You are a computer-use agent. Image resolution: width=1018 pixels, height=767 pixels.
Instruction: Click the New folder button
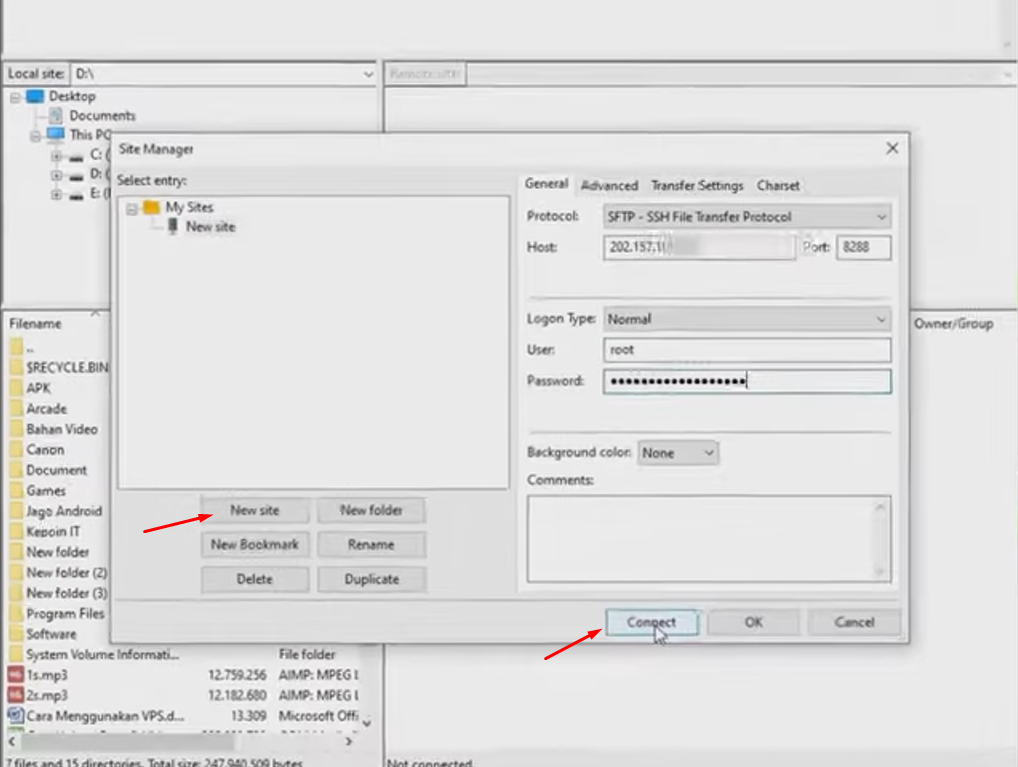[371, 510]
